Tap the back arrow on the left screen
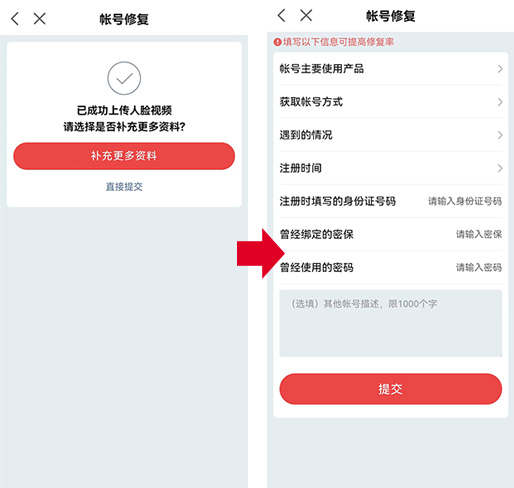The image size is (514, 488). [x=15, y=19]
